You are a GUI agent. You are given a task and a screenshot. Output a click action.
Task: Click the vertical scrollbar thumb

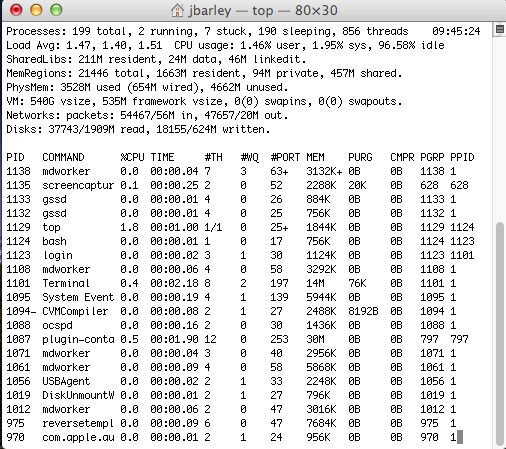[x=500, y=333]
